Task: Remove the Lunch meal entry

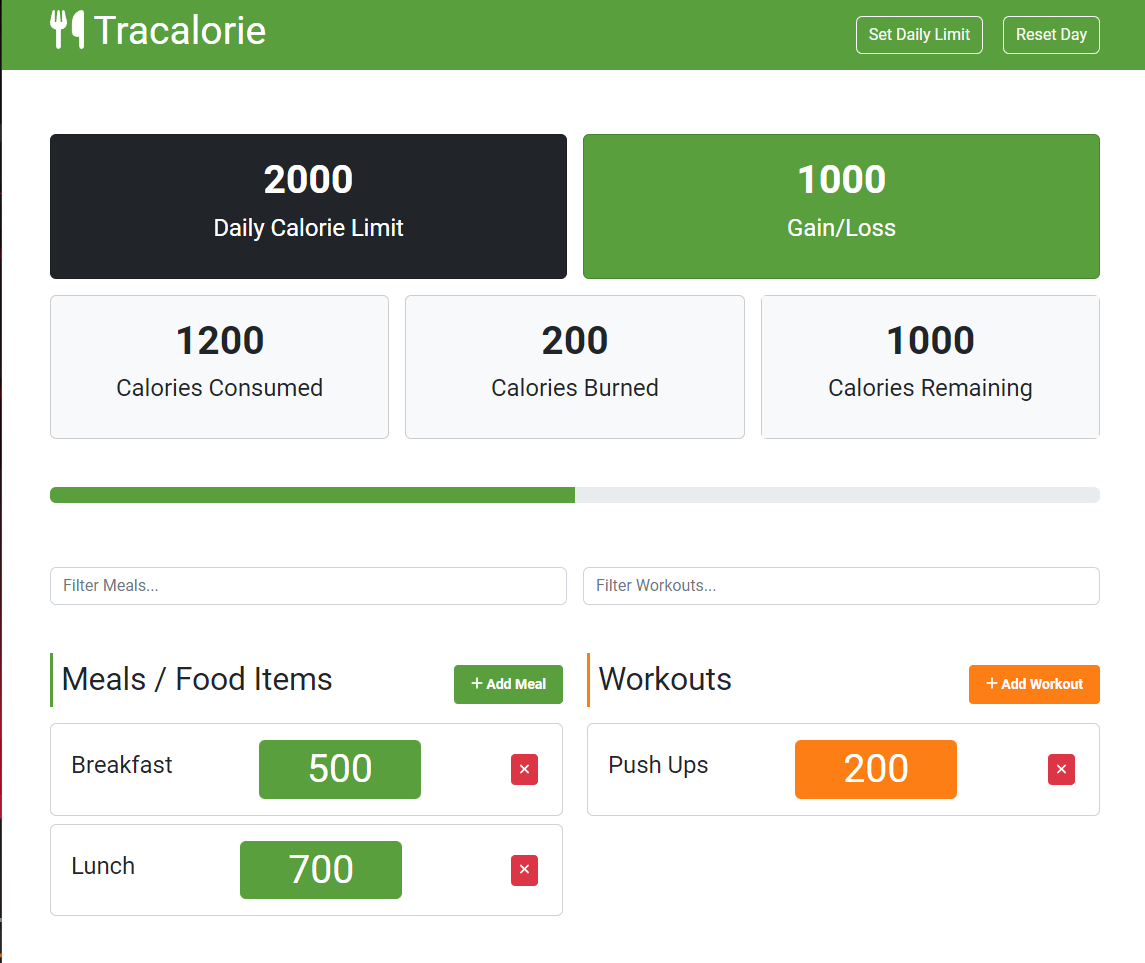Action: click(x=524, y=870)
